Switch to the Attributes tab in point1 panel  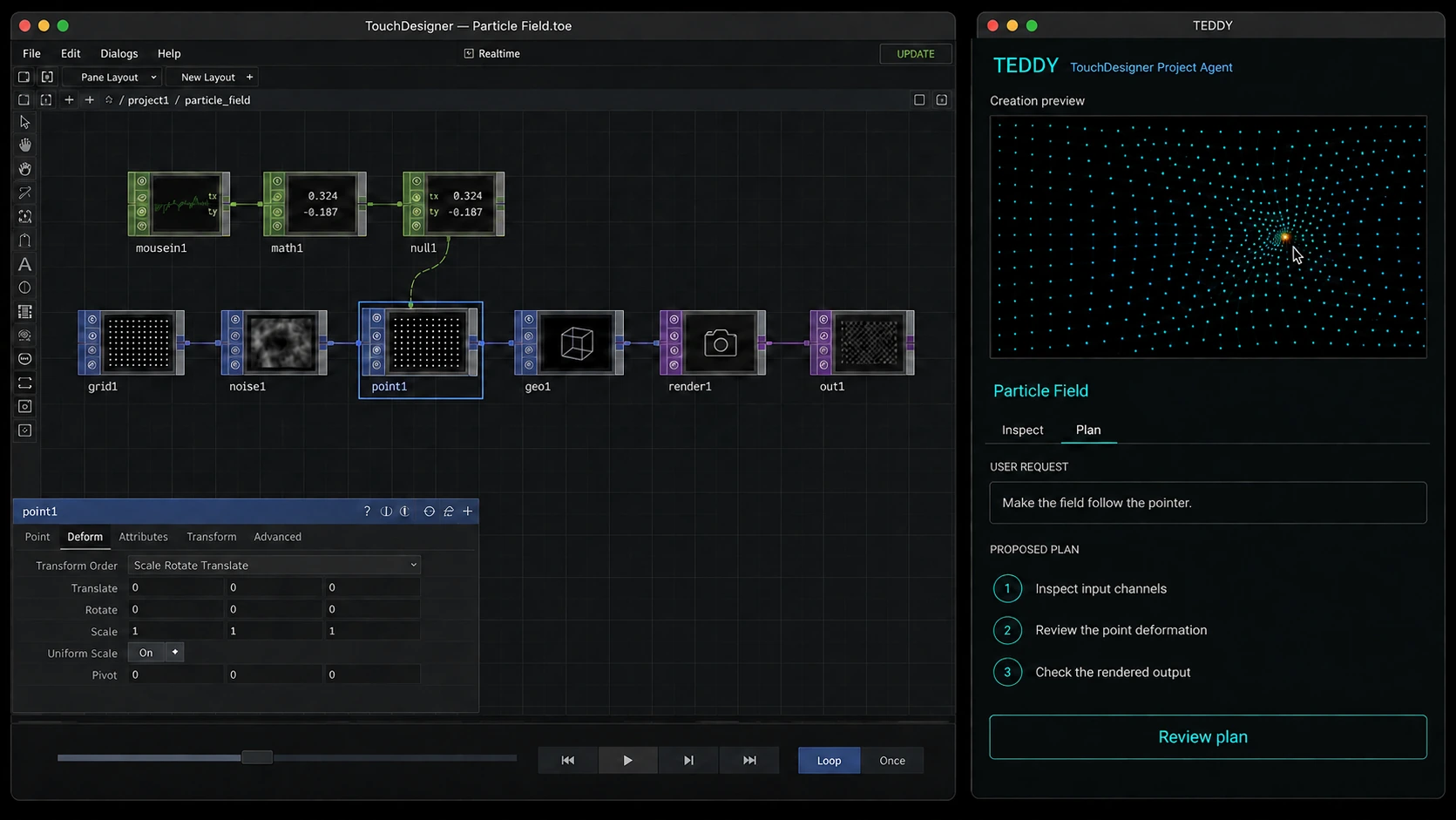[143, 537]
